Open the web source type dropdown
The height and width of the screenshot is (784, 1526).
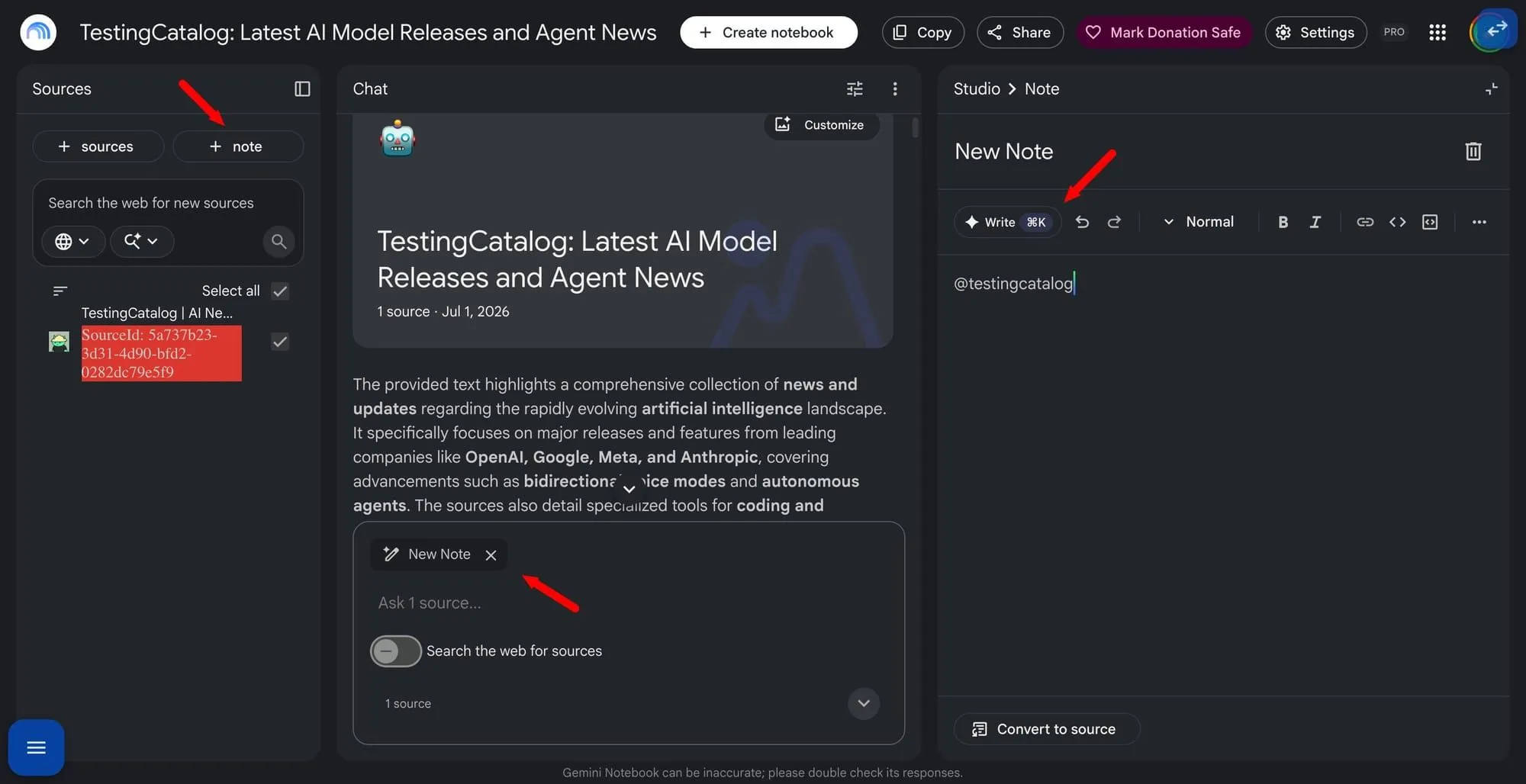(x=73, y=242)
